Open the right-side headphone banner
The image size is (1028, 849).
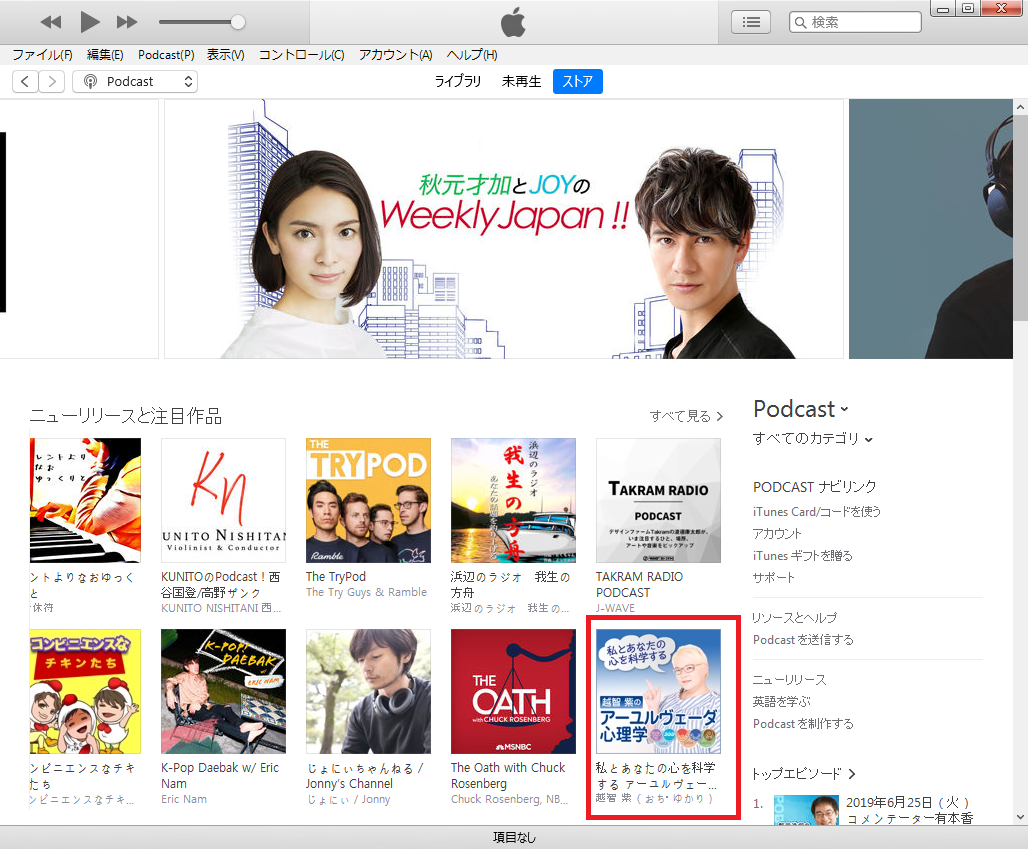coord(930,229)
